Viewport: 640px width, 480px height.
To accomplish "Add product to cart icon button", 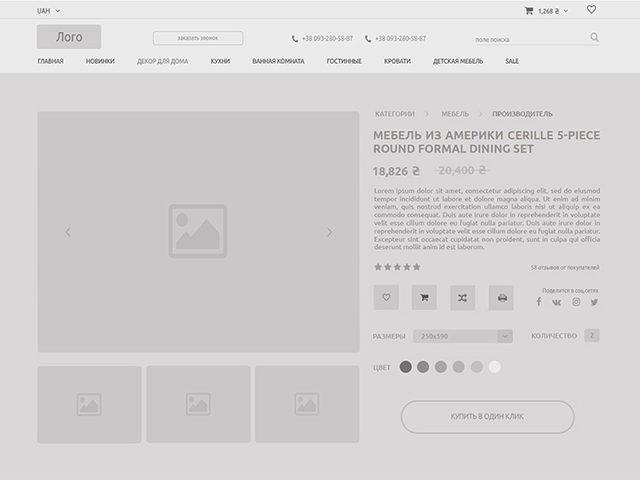I will tap(424, 298).
